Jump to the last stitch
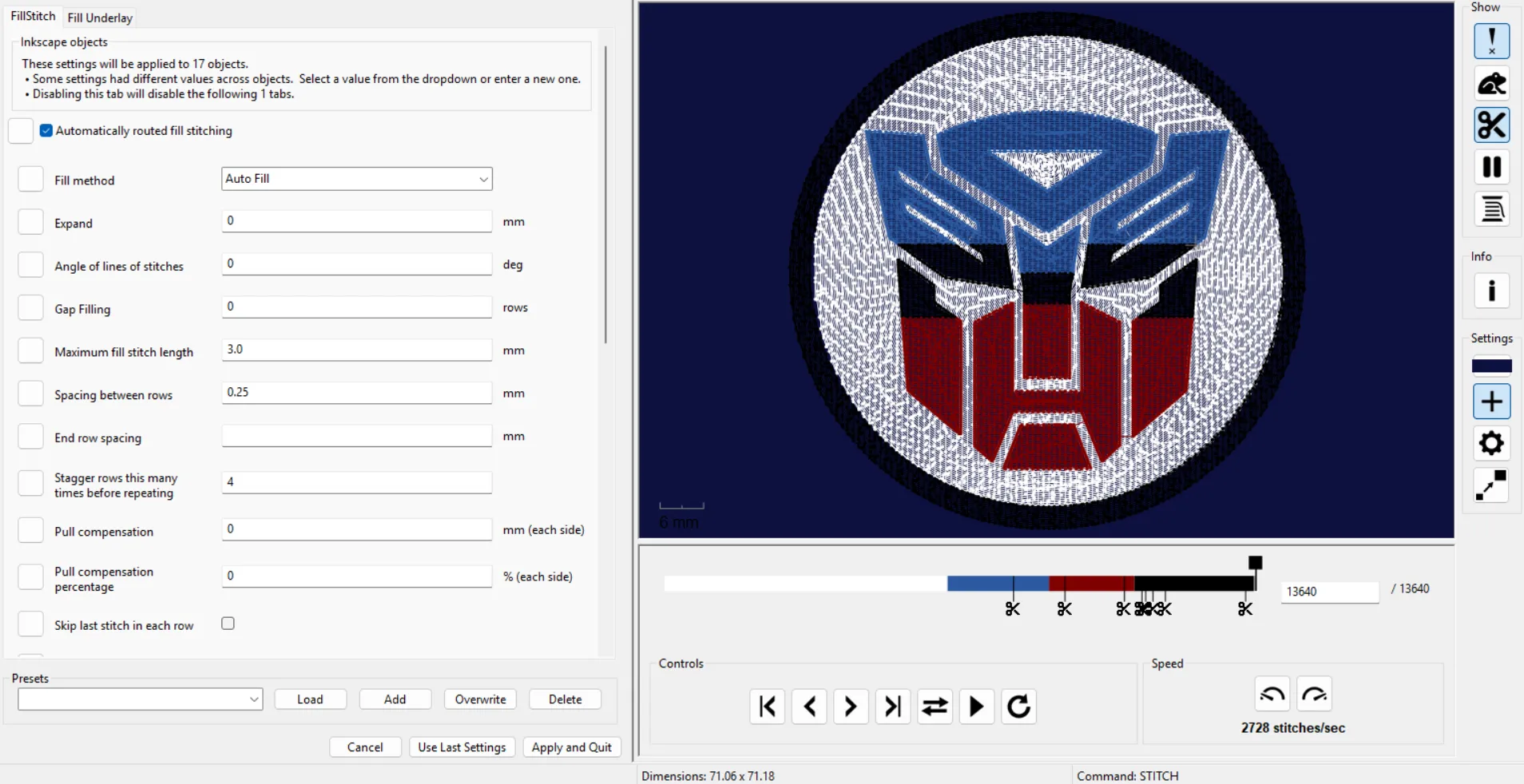Screen dimensions: 1524x784 [893, 707]
